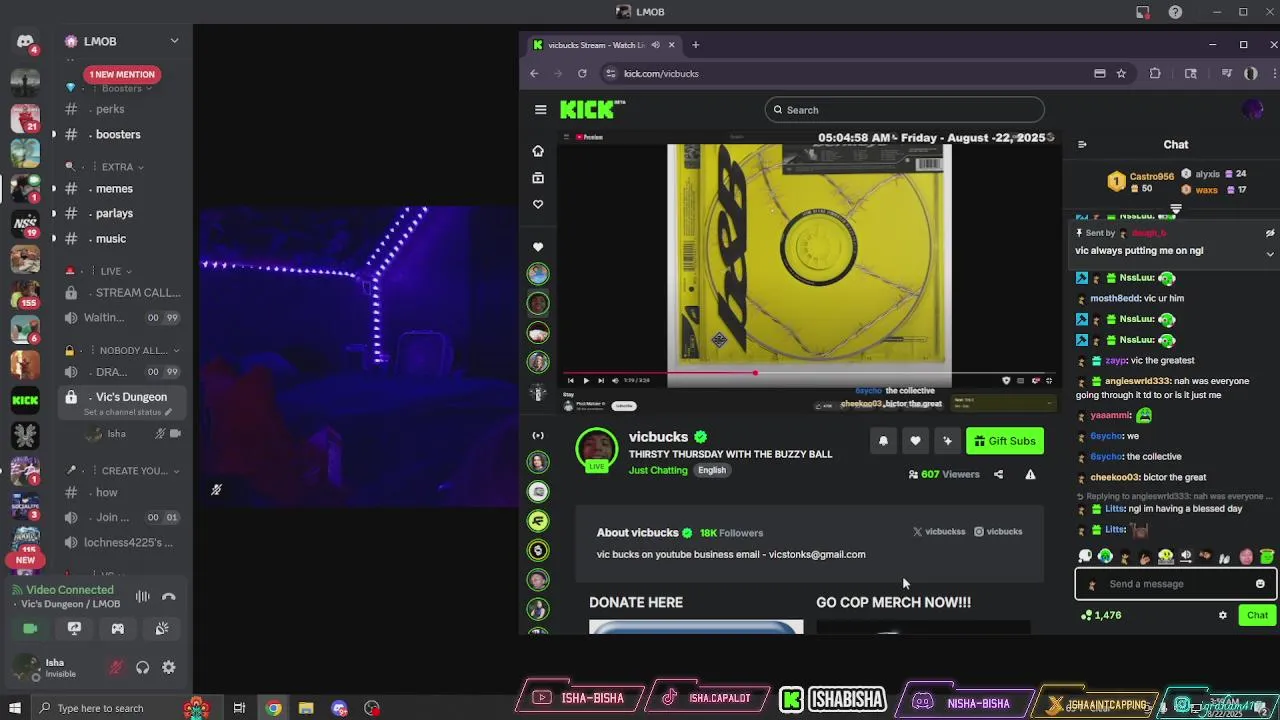The width and height of the screenshot is (1280, 720).
Task: Open Discord user settings gear
Action: 169,667
